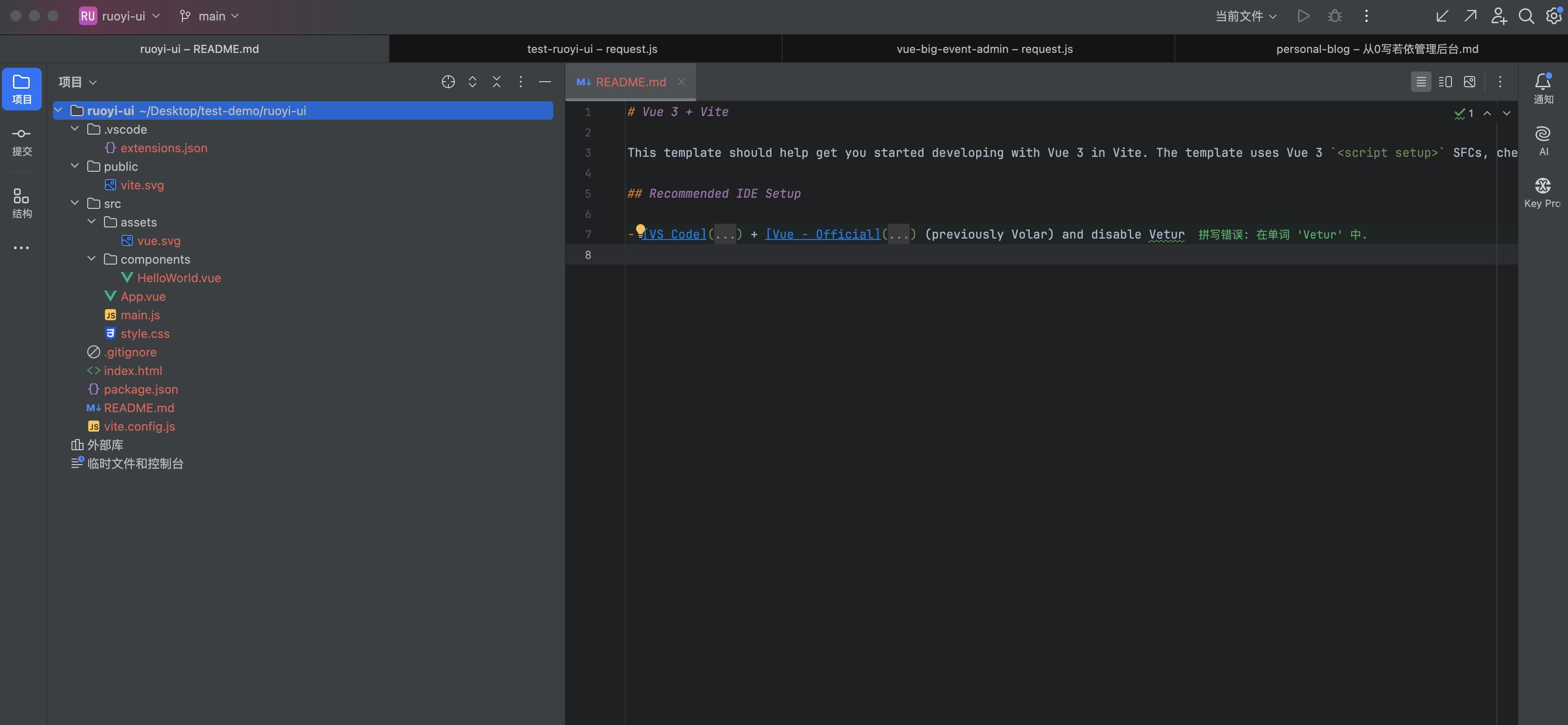Viewport: 1568px width, 725px height.
Task: Switch to personal-blog markdown window tab
Action: [1371, 49]
